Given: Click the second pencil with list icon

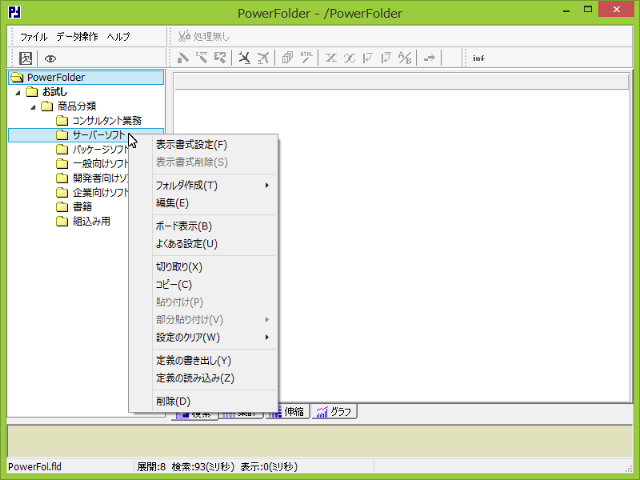Looking at the screenshot, I should pyautogui.click(x=201, y=58).
